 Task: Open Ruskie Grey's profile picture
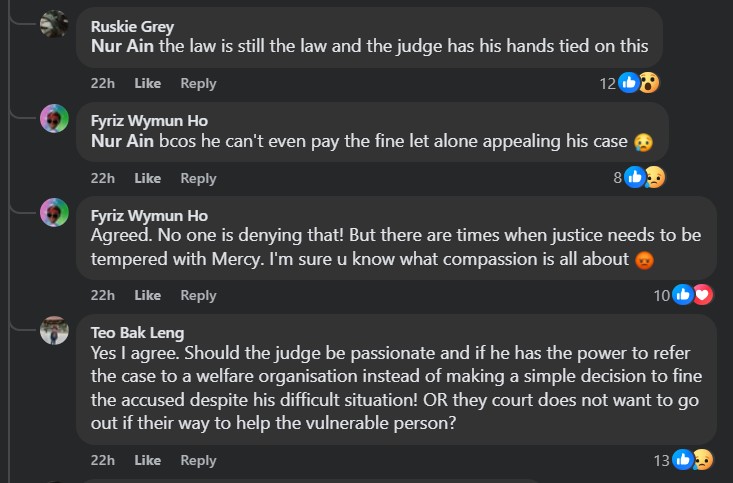(54, 24)
